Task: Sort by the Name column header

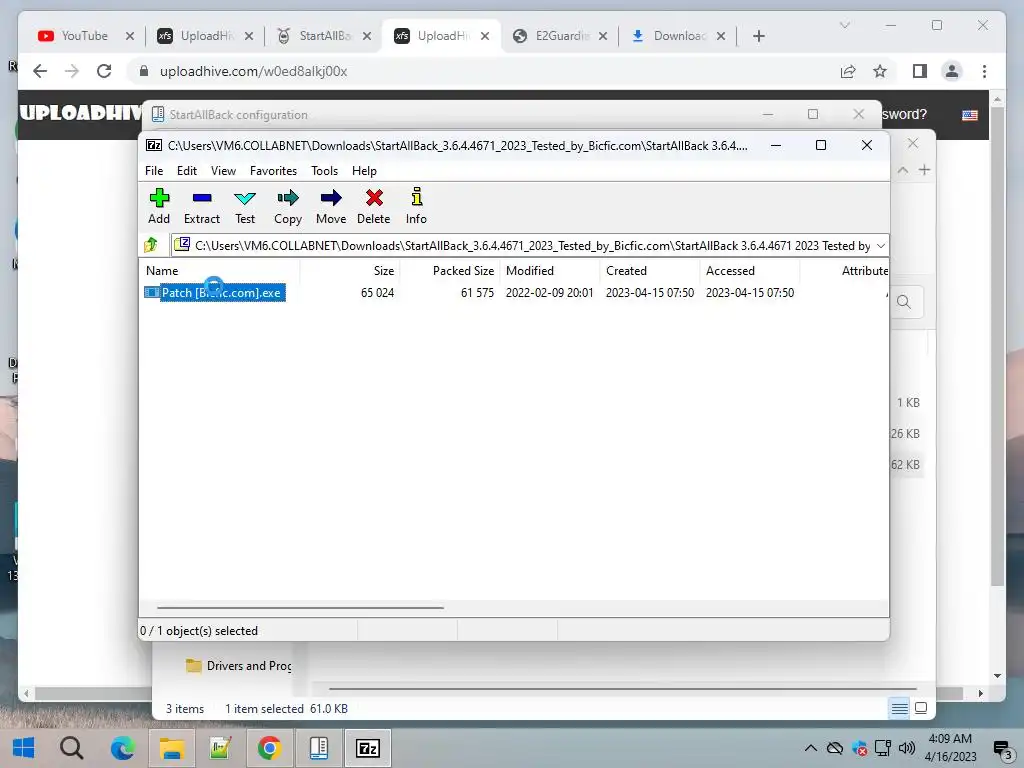Action: [x=162, y=270]
